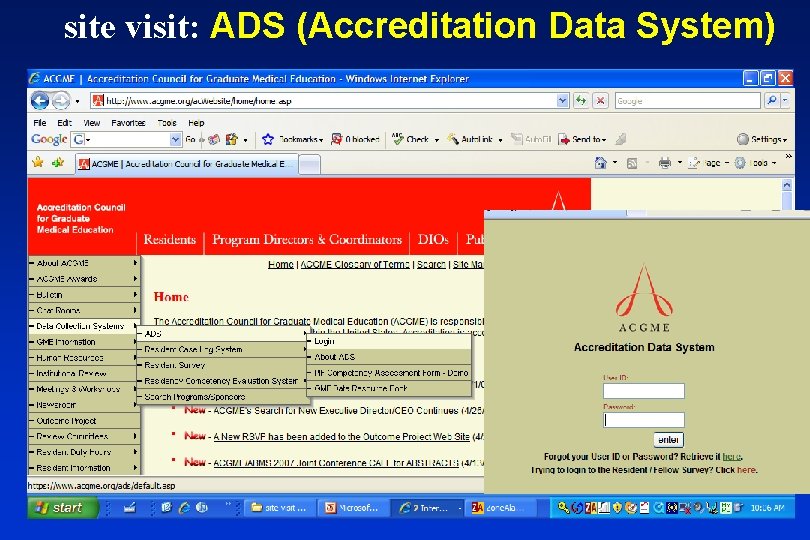Viewport: 810px width, 540px height.
Task: Select the ACGME browser tab
Action: [x=186, y=164]
